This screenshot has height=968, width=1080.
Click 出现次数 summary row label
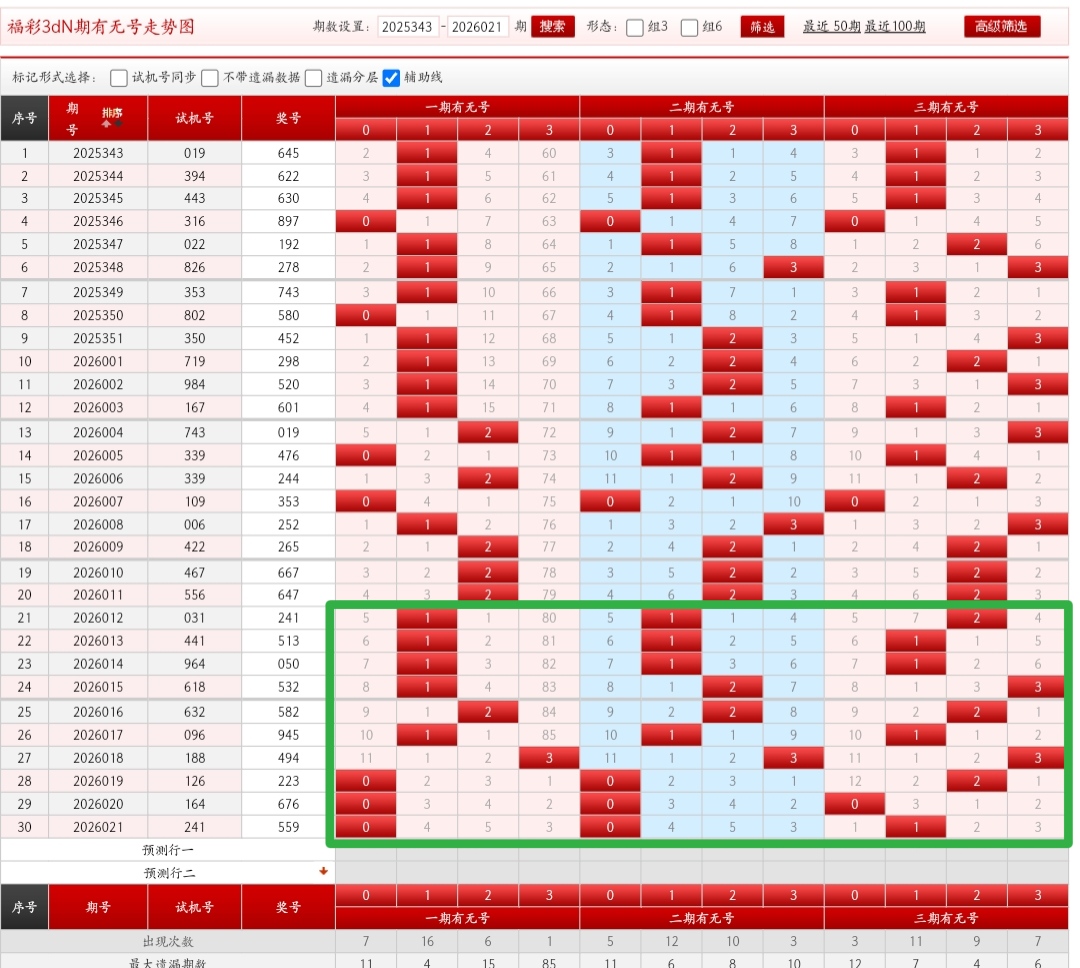click(x=169, y=941)
